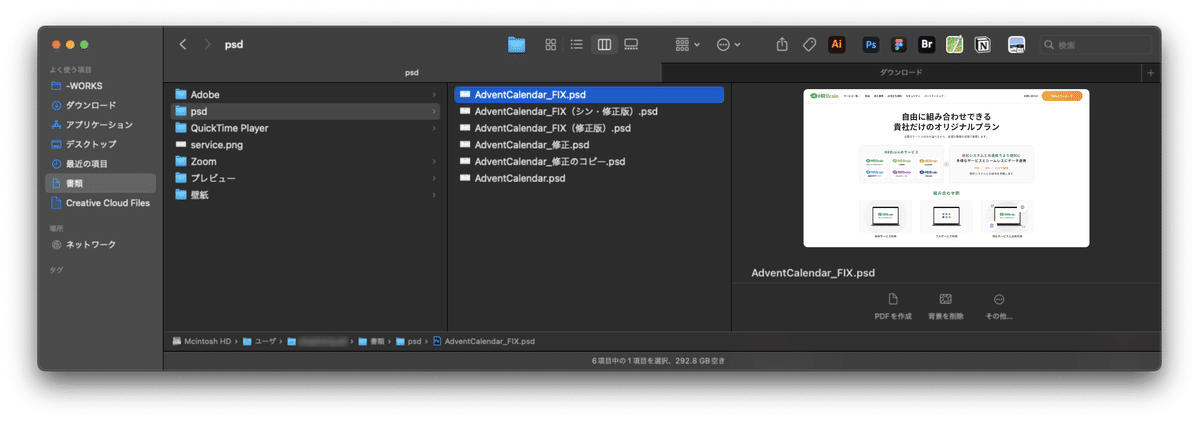Select the Zoom folder
This screenshot has width=1200, height=422.
305,161
